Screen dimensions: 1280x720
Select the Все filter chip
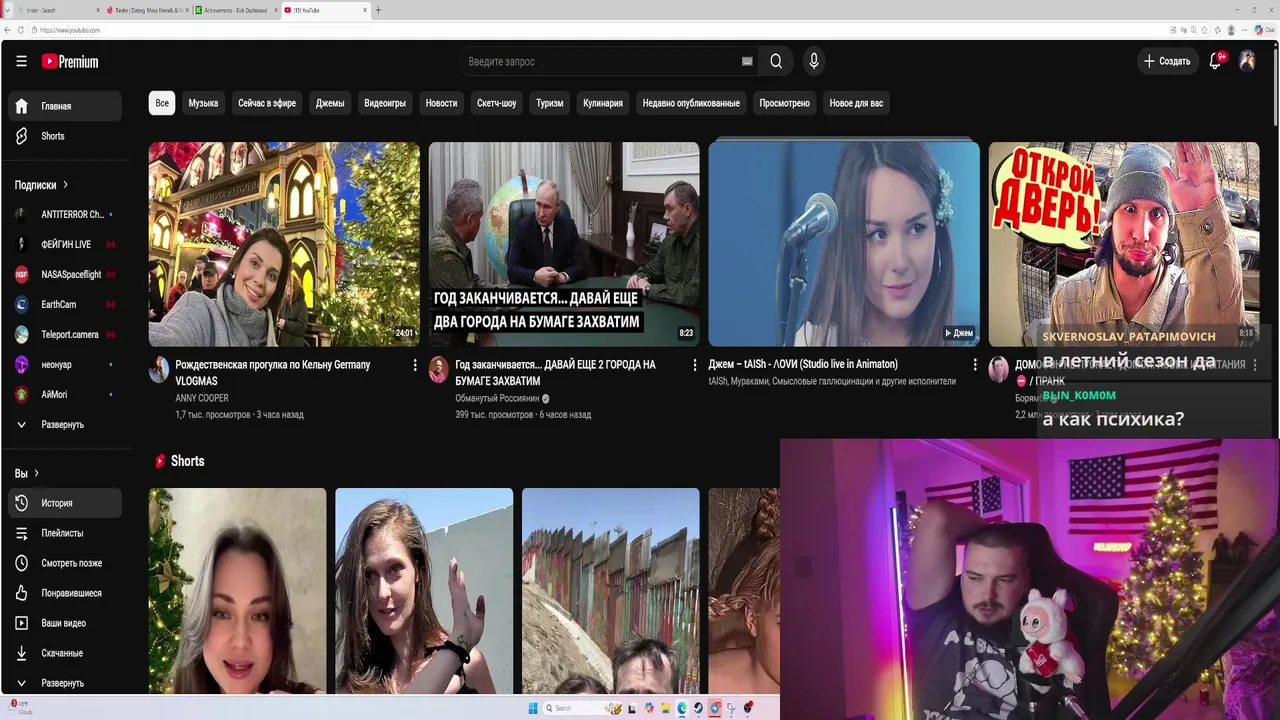point(162,103)
